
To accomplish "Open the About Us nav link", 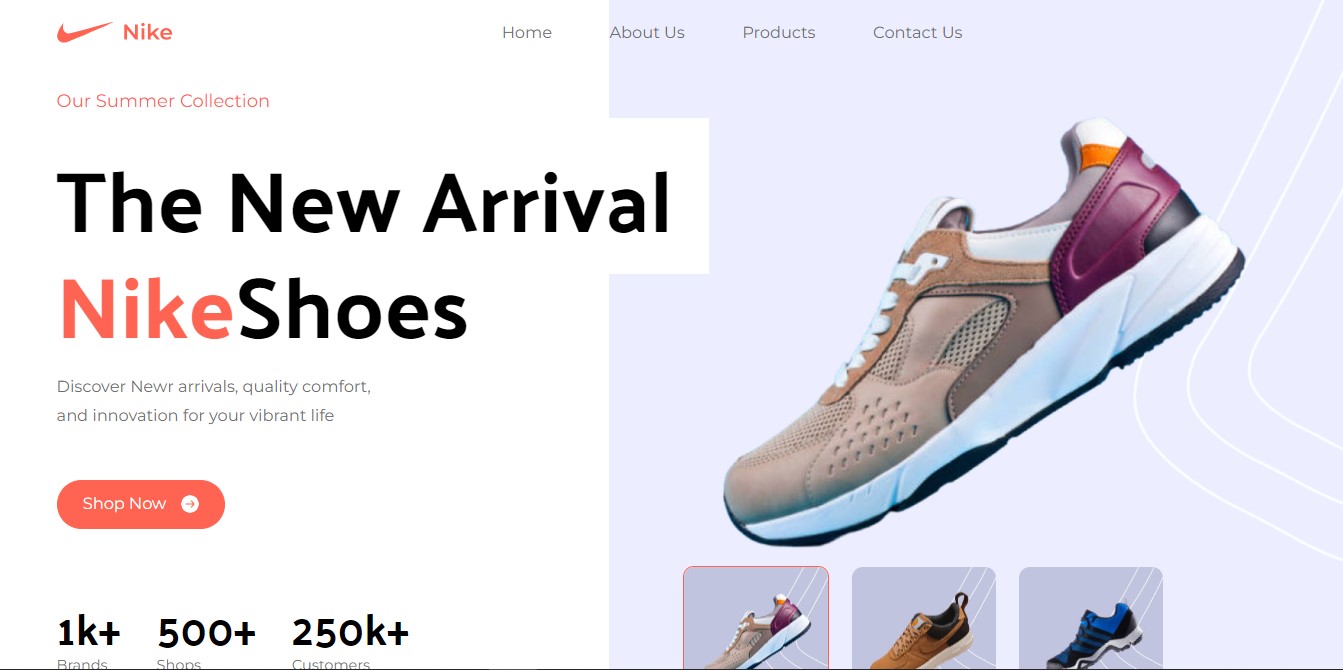I will pos(647,32).
